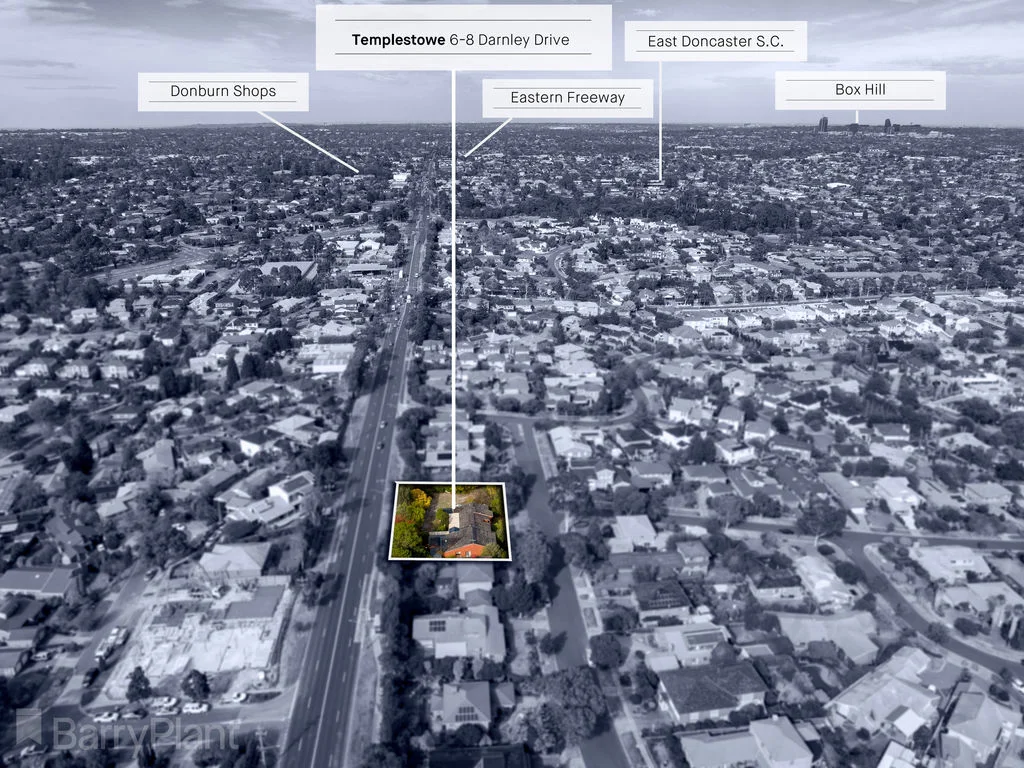The width and height of the screenshot is (1024, 768).
Task: Click the BarryPlant watermark text
Action: [145, 734]
